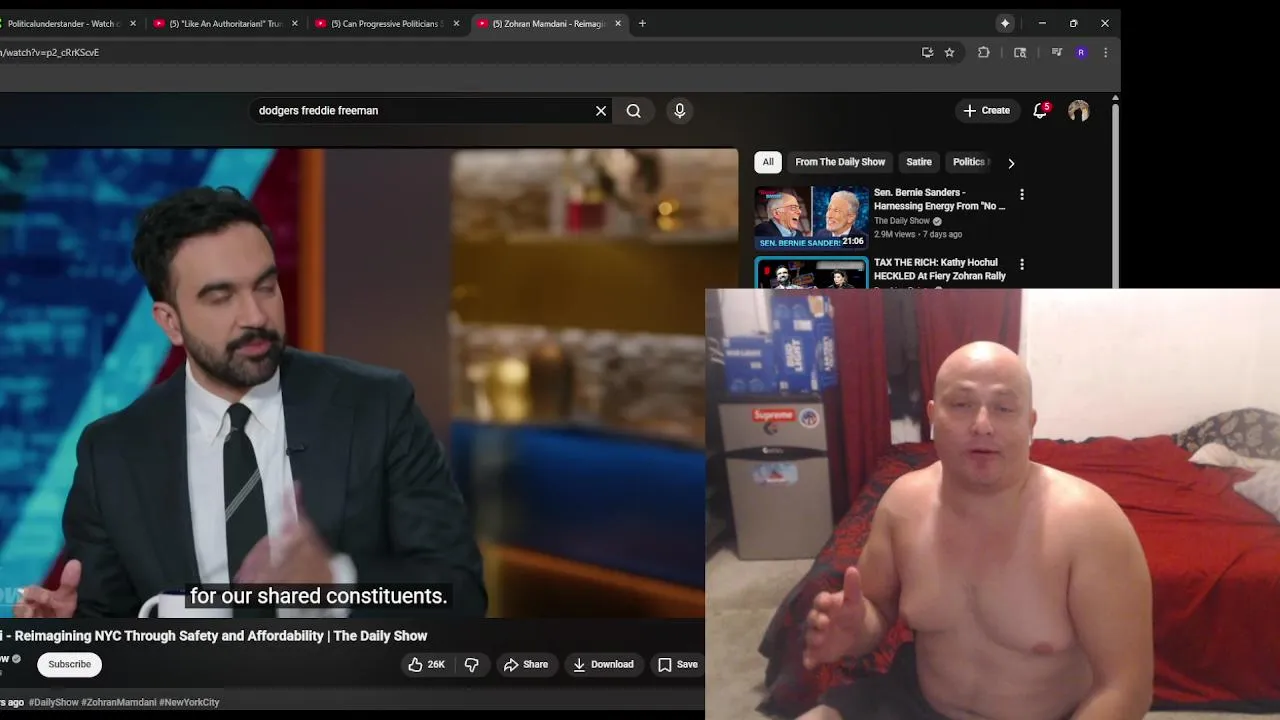
Task: Click the Google Lens search icon
Action: [1020, 52]
